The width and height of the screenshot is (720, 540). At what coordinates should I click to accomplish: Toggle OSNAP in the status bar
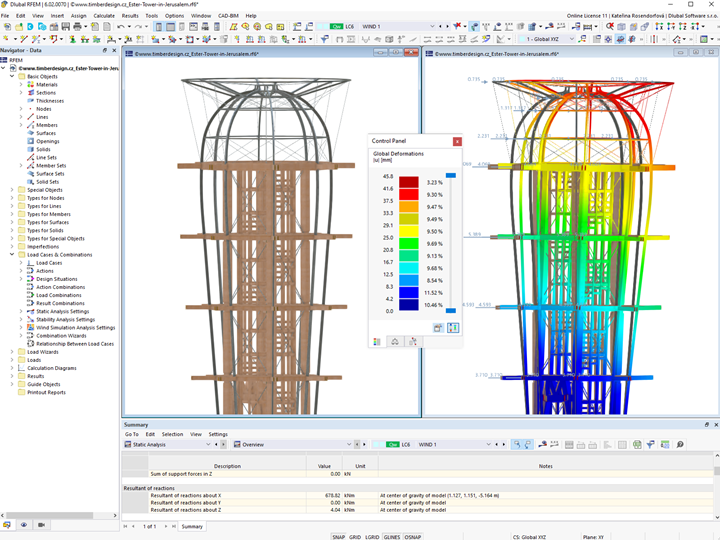412,537
